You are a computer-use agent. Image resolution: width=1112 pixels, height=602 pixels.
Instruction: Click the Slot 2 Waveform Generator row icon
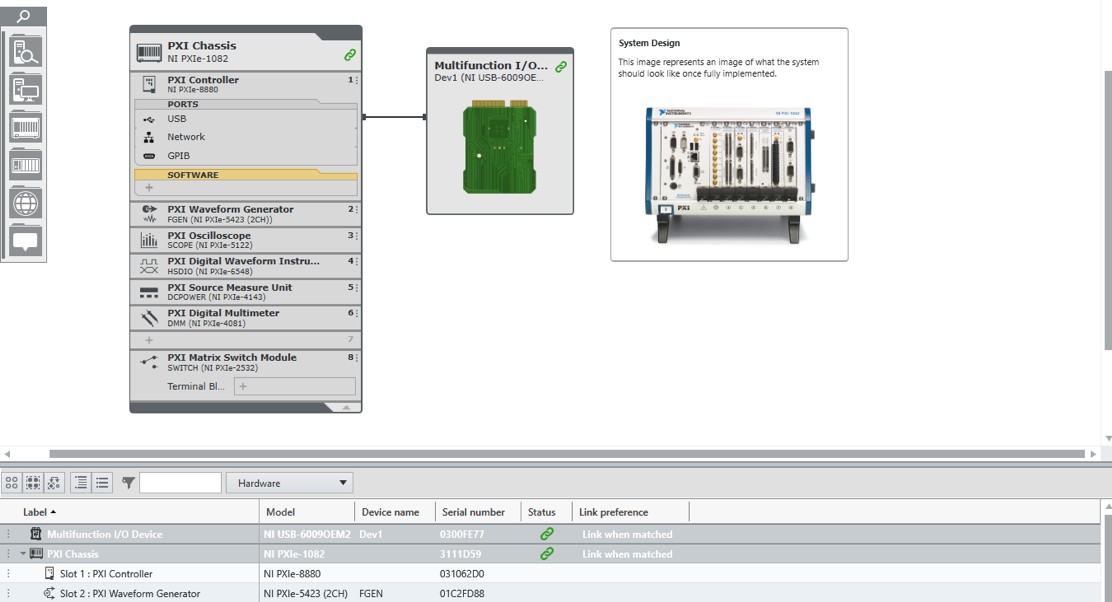click(49, 593)
